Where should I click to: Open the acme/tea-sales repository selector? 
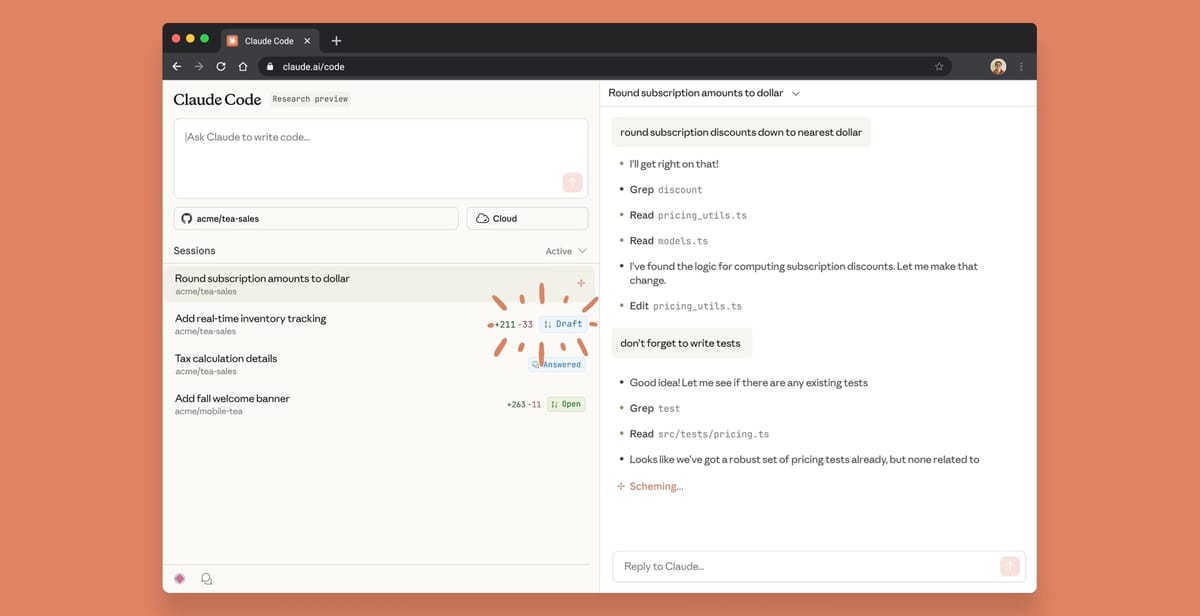(x=316, y=218)
